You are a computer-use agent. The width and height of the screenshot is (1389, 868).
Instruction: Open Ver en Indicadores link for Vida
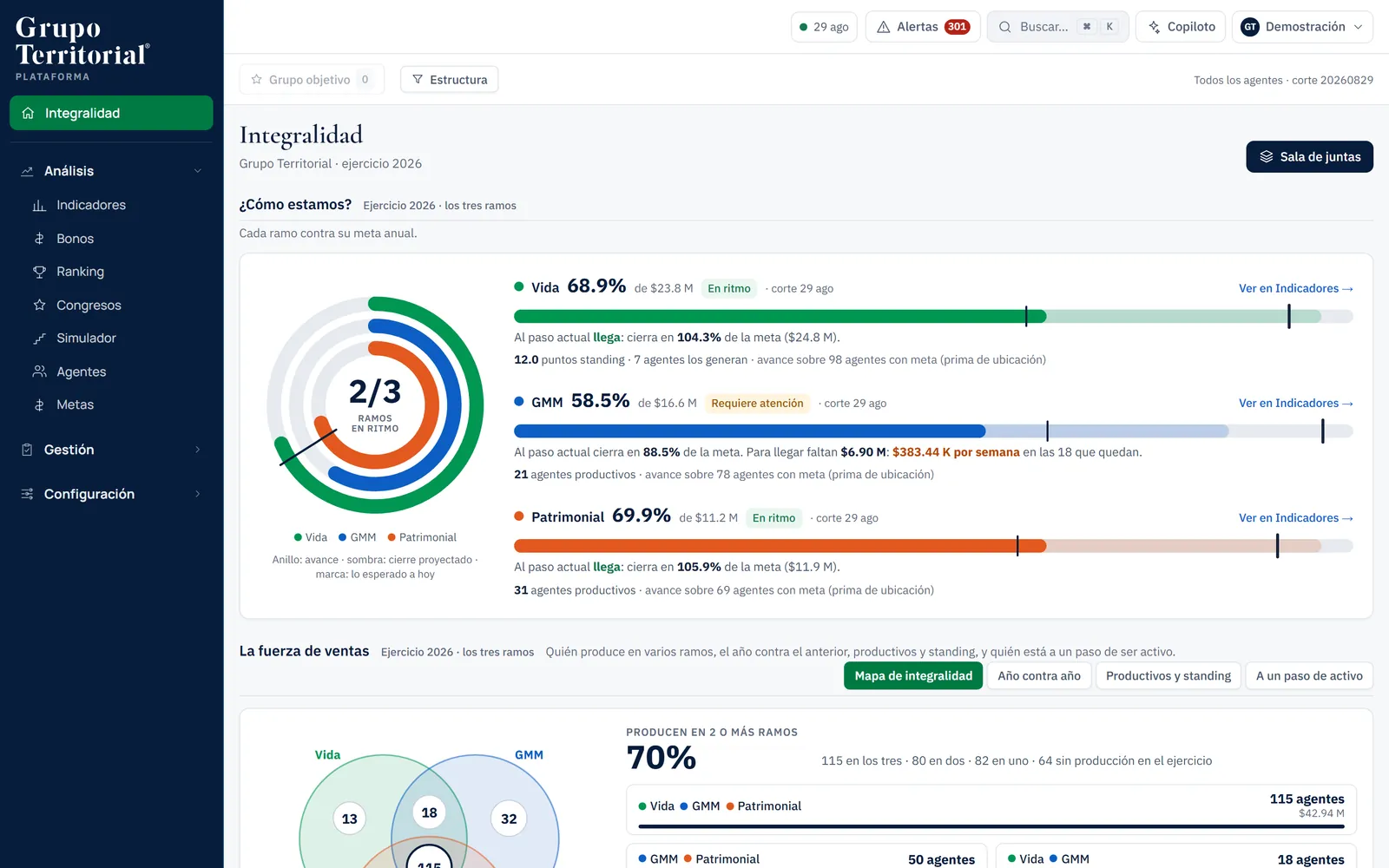click(x=1296, y=288)
